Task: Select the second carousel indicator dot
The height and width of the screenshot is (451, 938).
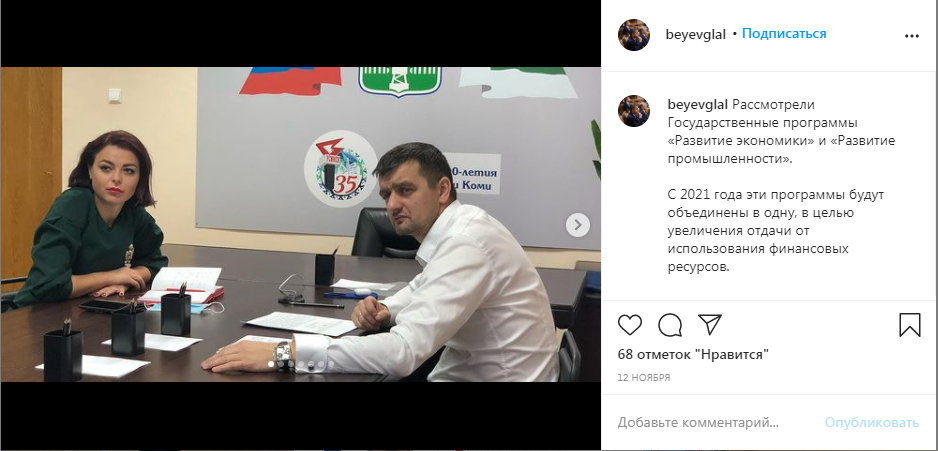Action: 281,364
